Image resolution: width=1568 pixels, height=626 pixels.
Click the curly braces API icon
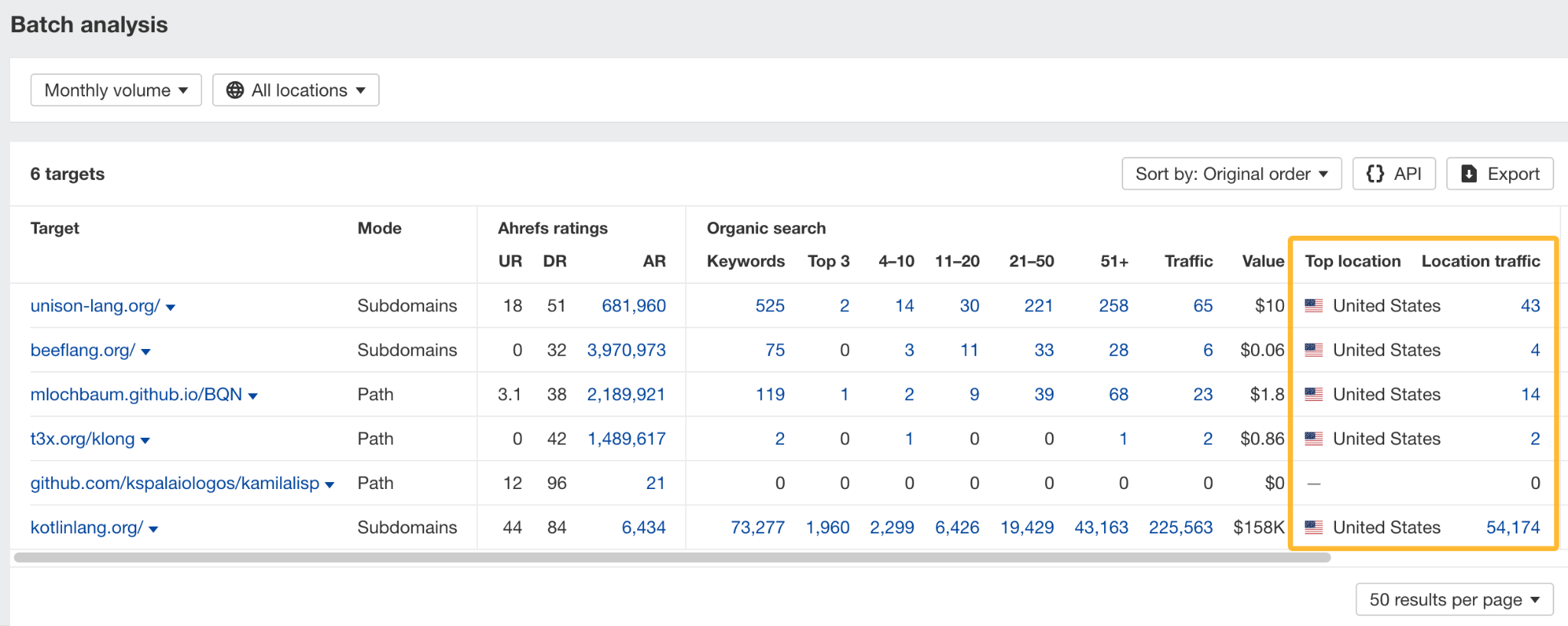tap(1375, 174)
